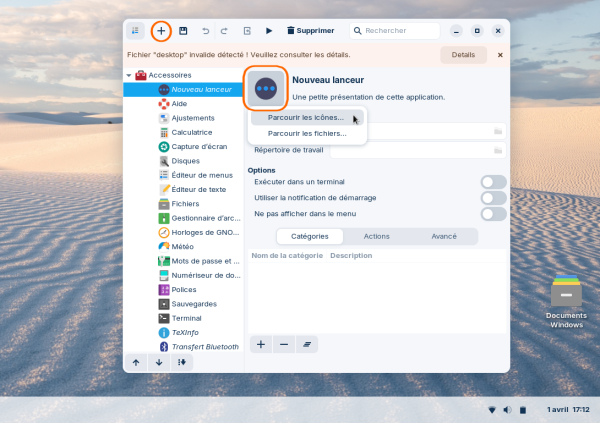
Task: Toggle 'Utiliser la notification de démarrage'
Action: [x=493, y=198]
